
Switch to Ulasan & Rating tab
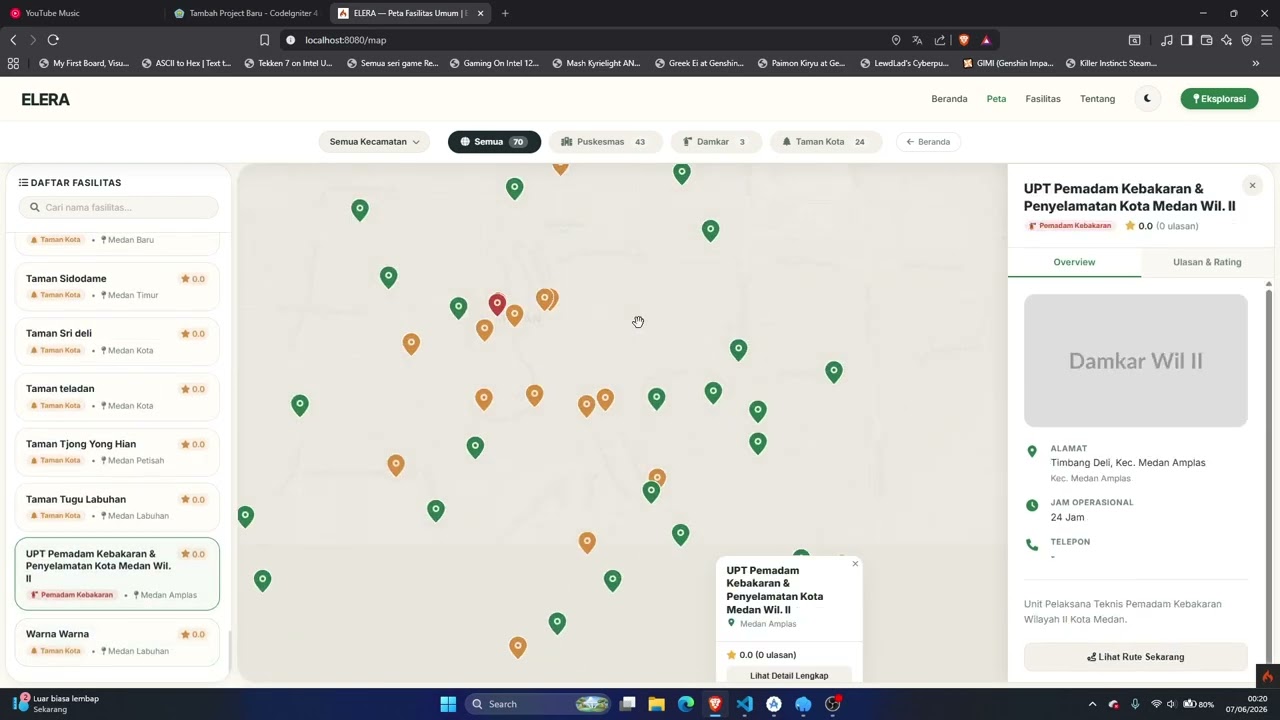click(x=1207, y=262)
